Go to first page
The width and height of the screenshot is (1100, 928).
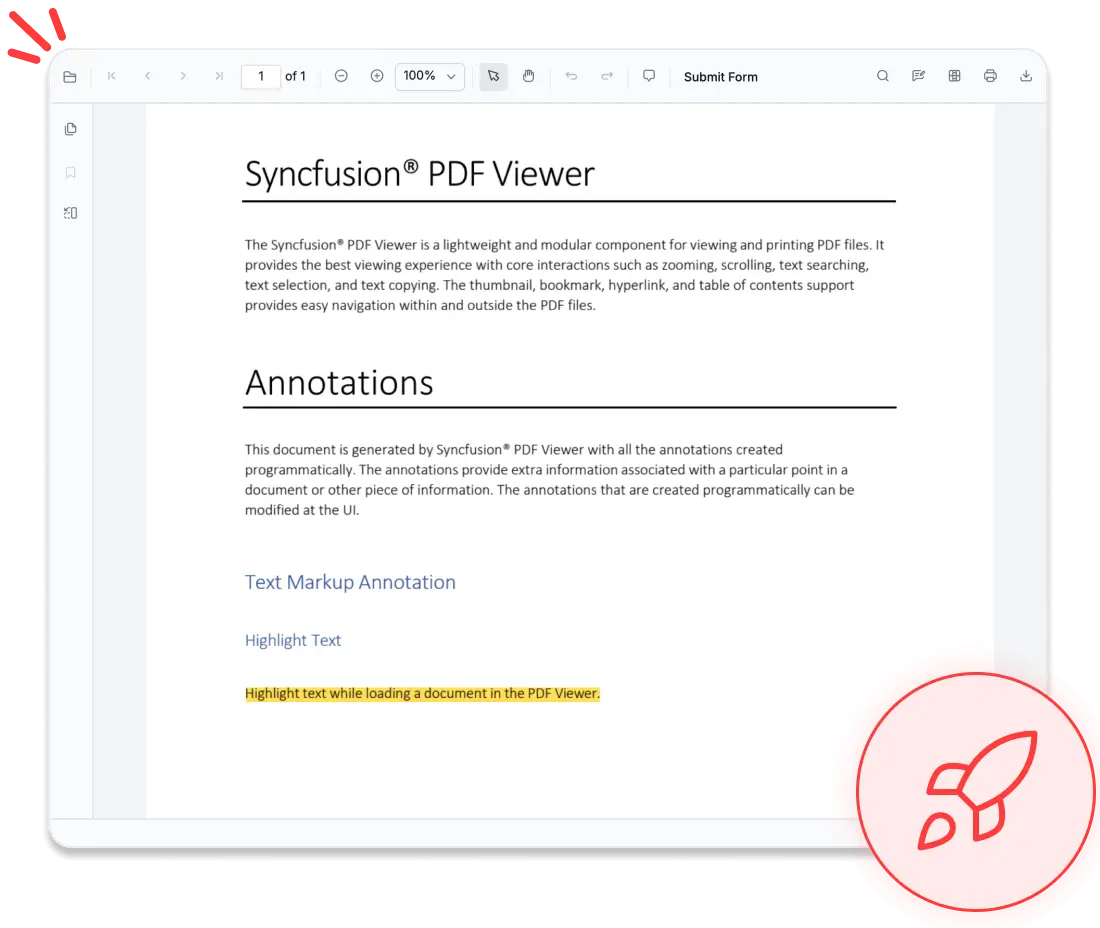(x=112, y=76)
